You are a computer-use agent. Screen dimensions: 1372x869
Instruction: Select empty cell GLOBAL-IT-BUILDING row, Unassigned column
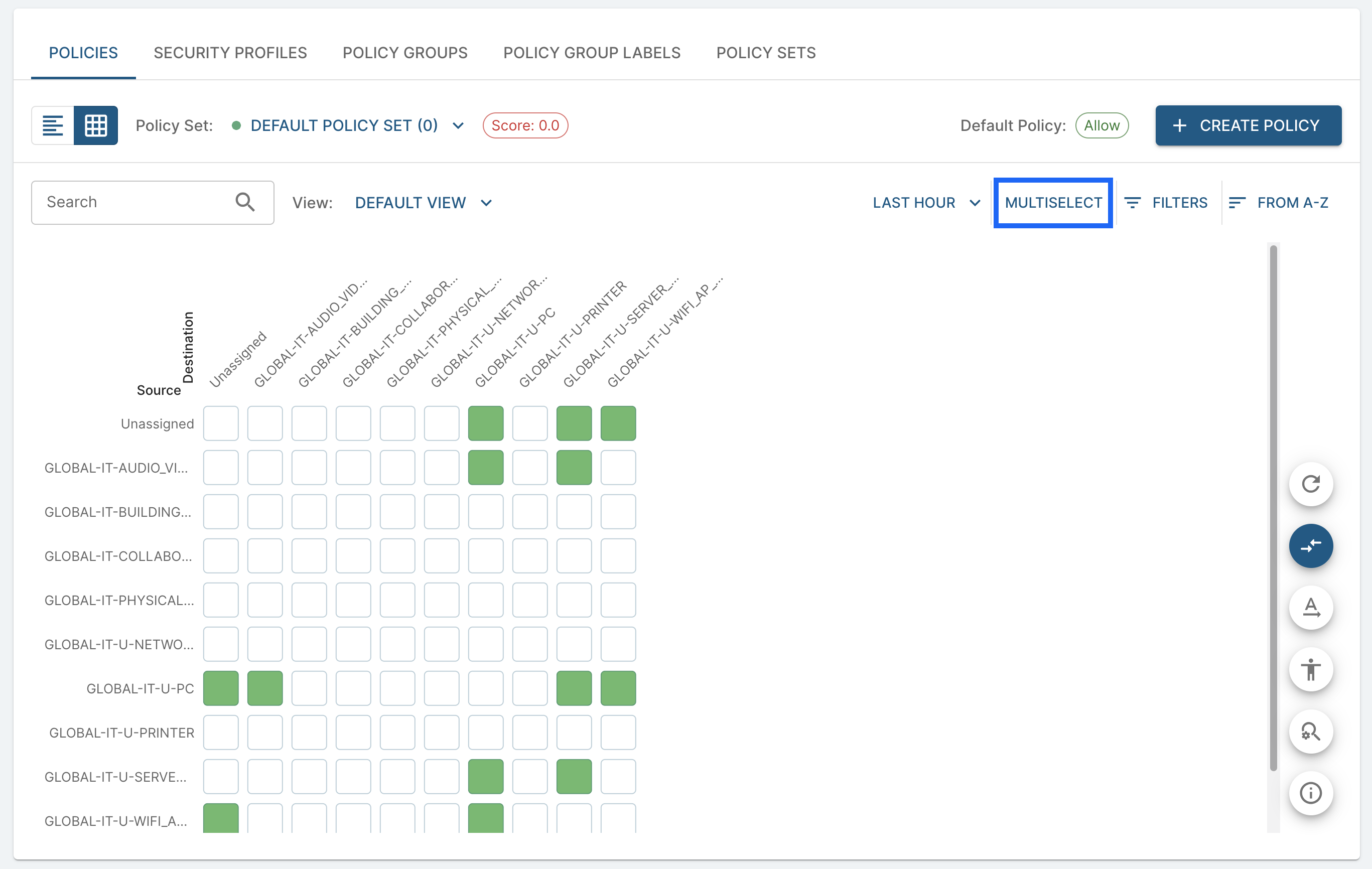(x=221, y=512)
